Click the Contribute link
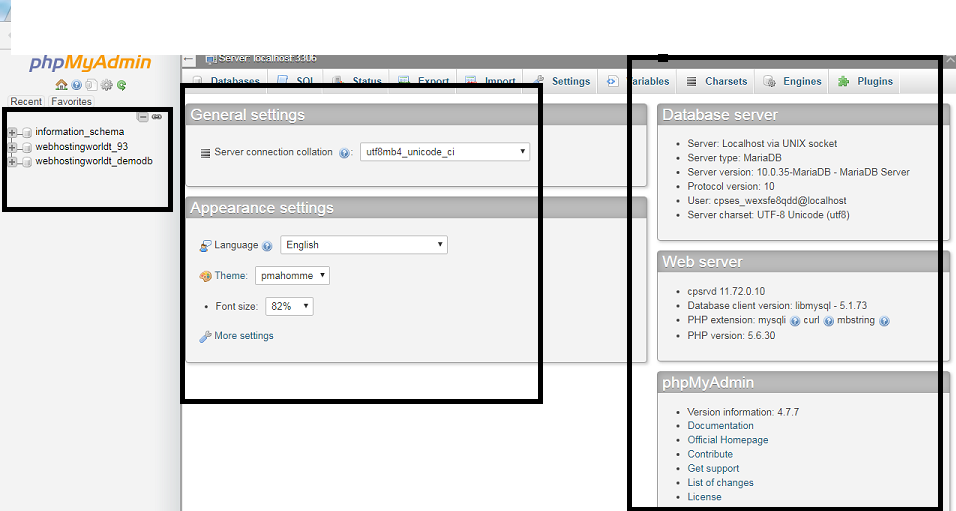956x511 pixels. (x=710, y=454)
